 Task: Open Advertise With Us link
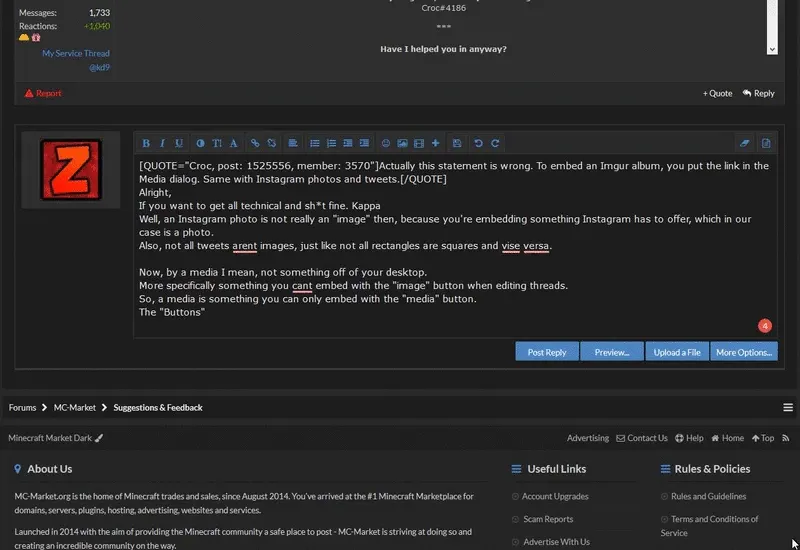(x=556, y=542)
